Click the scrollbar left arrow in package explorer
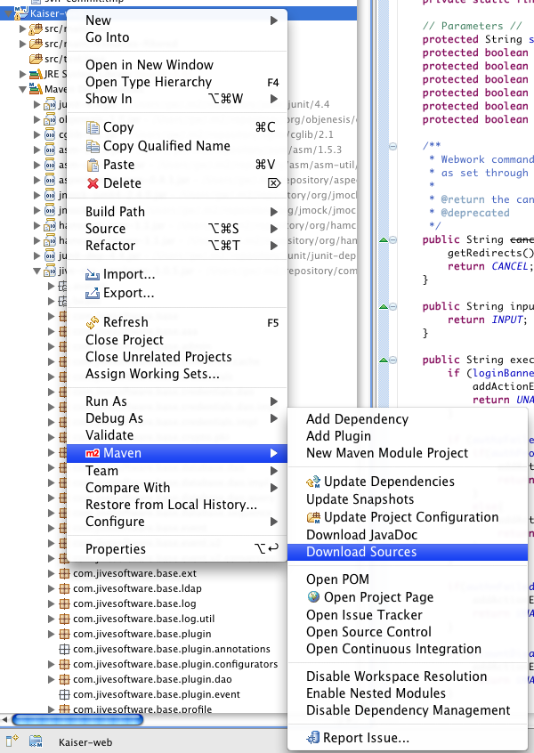Screen dimensions: 534x753 [5, 719]
